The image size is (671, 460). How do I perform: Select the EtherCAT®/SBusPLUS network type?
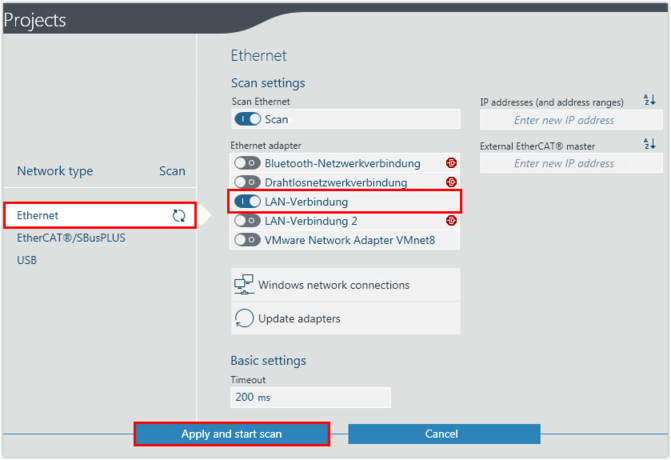pos(71,239)
